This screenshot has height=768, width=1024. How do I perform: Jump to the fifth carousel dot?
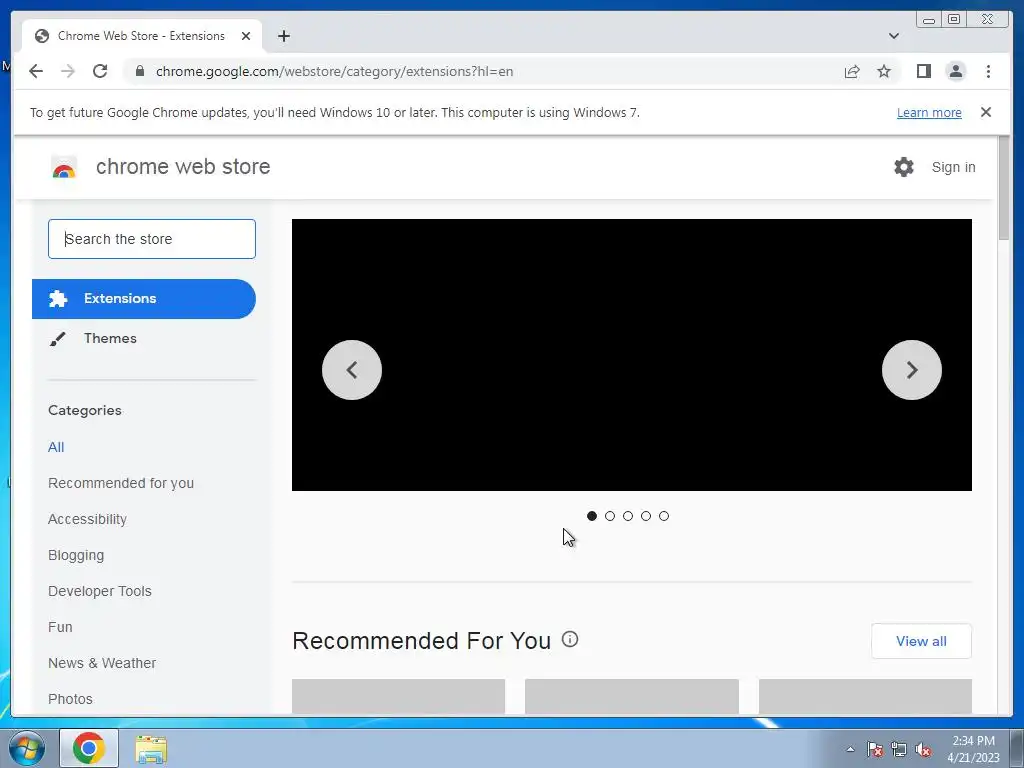[664, 516]
